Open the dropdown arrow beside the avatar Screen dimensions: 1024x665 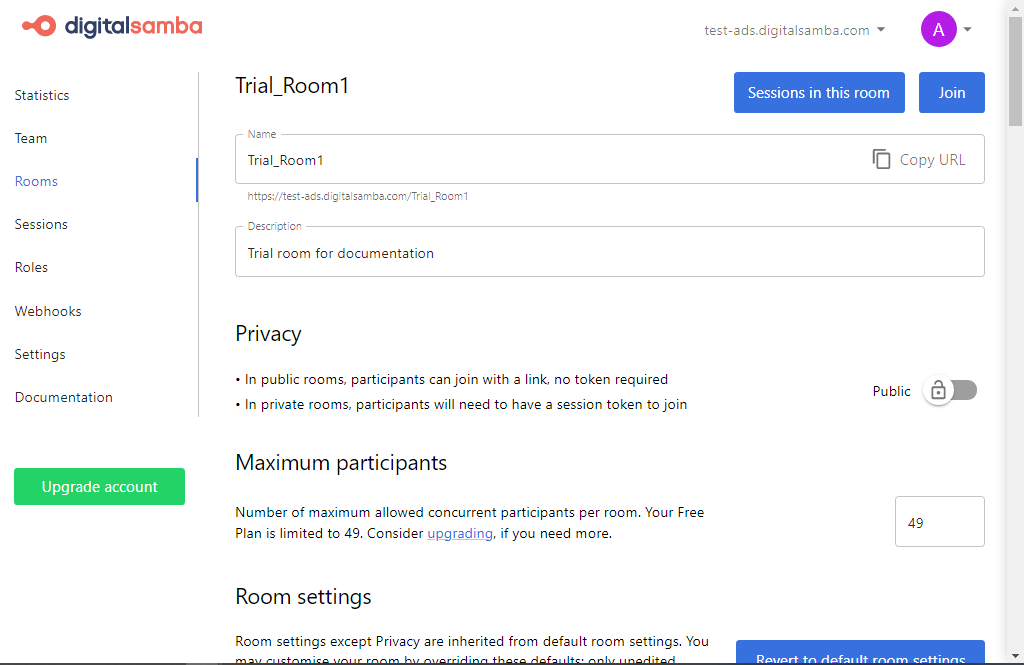coord(966,29)
